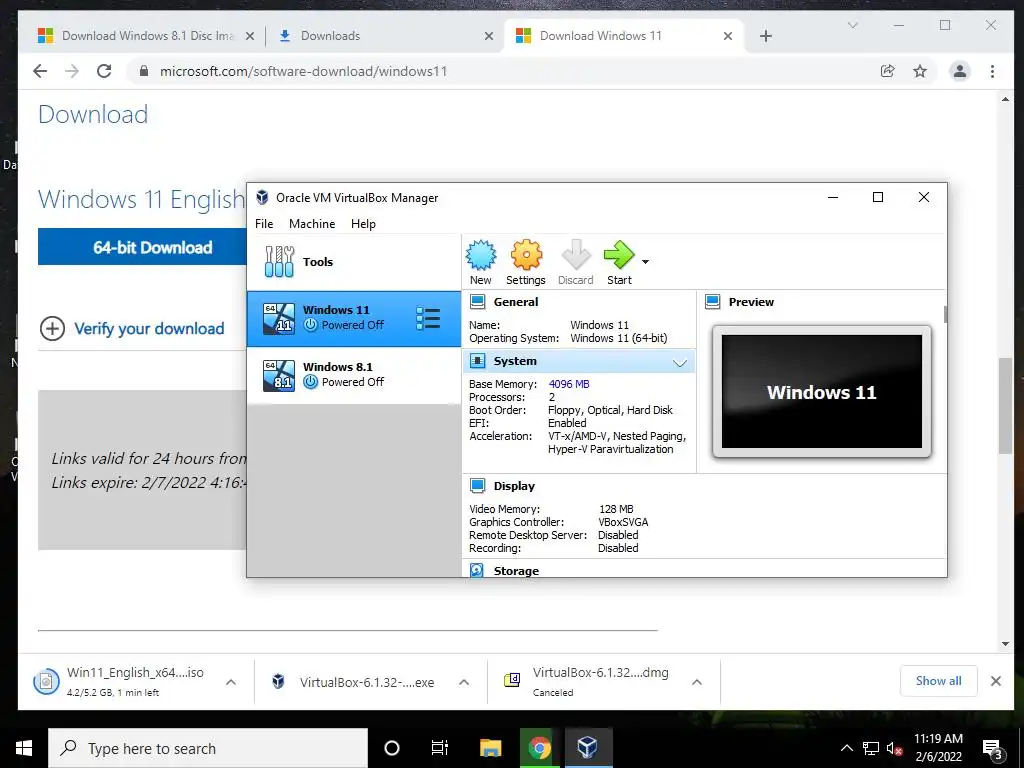This screenshot has width=1024, height=768.
Task: Select the Windows 8.1 virtual machine
Action: 354,375
